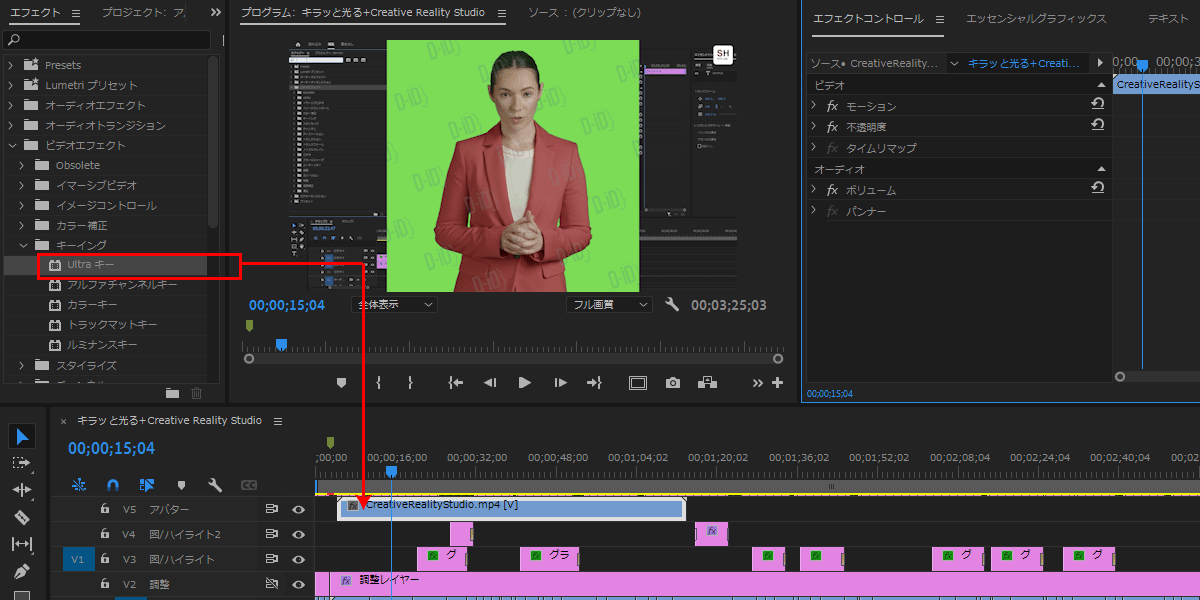Click the Export Frame camera icon
The image size is (1200, 600).
coord(673,382)
